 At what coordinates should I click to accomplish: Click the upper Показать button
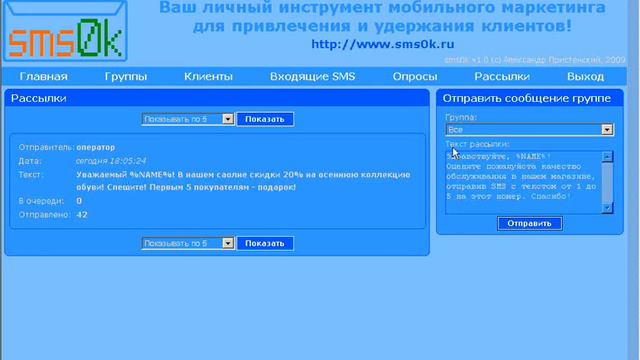tap(265, 119)
